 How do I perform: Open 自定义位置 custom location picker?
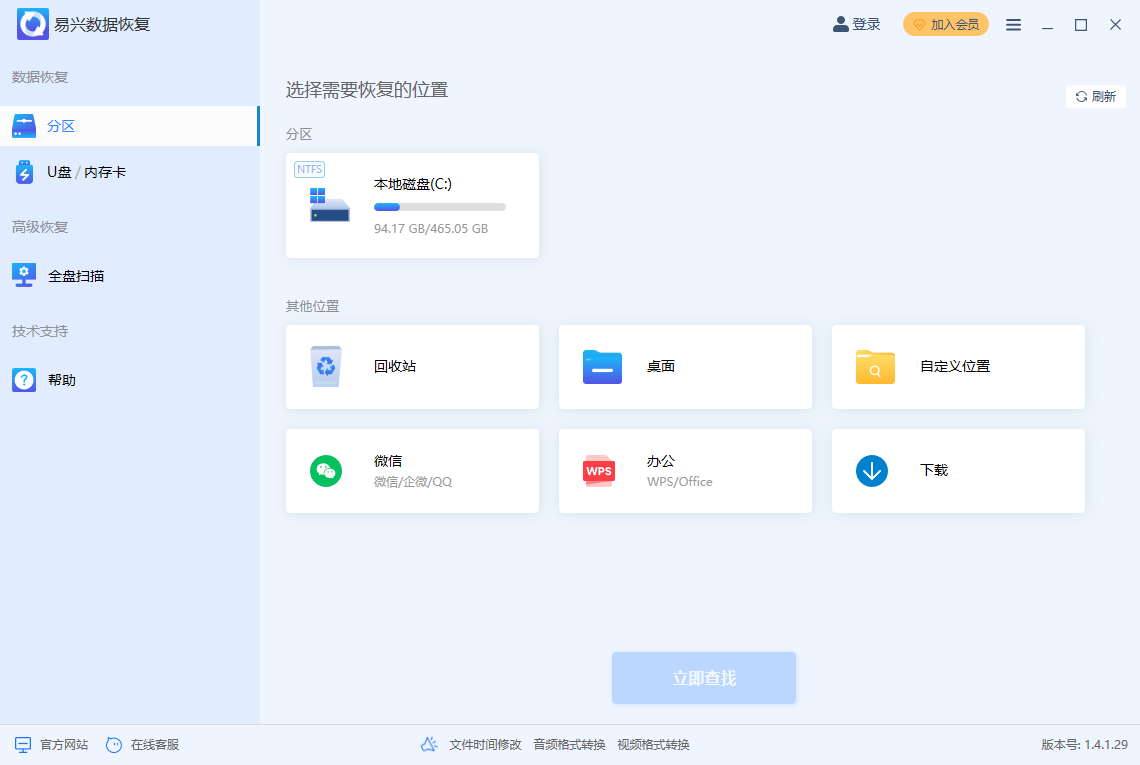[957, 367]
